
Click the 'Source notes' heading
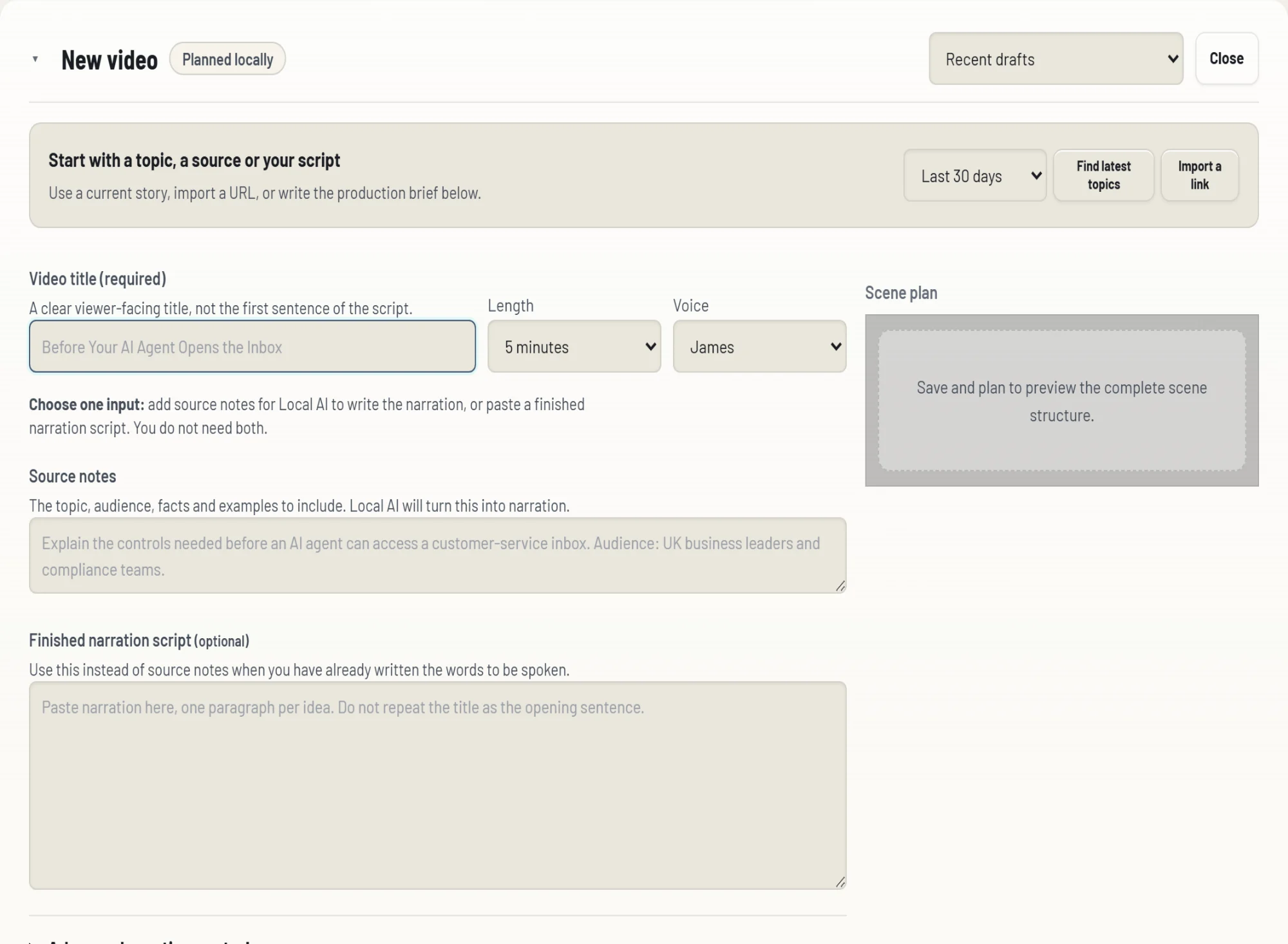72,477
